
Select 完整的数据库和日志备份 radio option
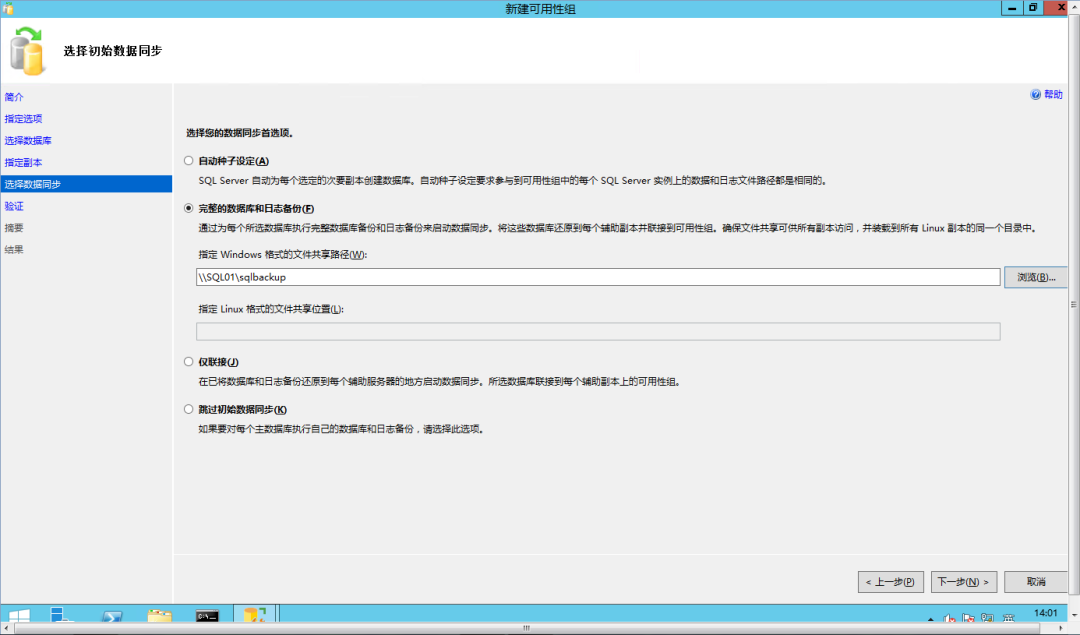[188, 208]
